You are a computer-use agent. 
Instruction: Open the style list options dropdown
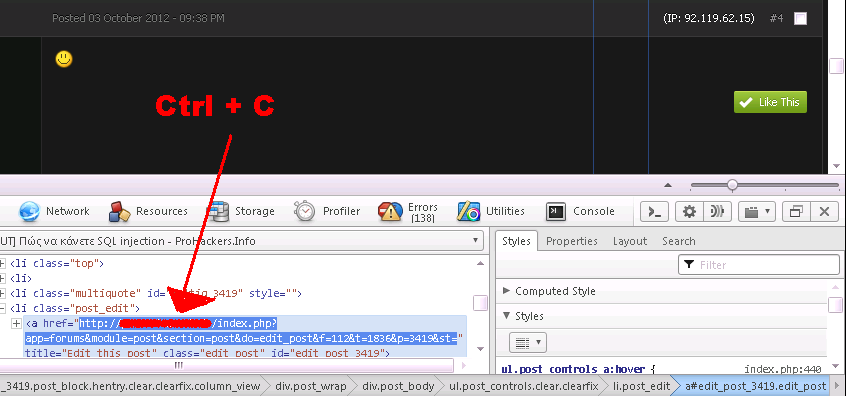click(528, 342)
